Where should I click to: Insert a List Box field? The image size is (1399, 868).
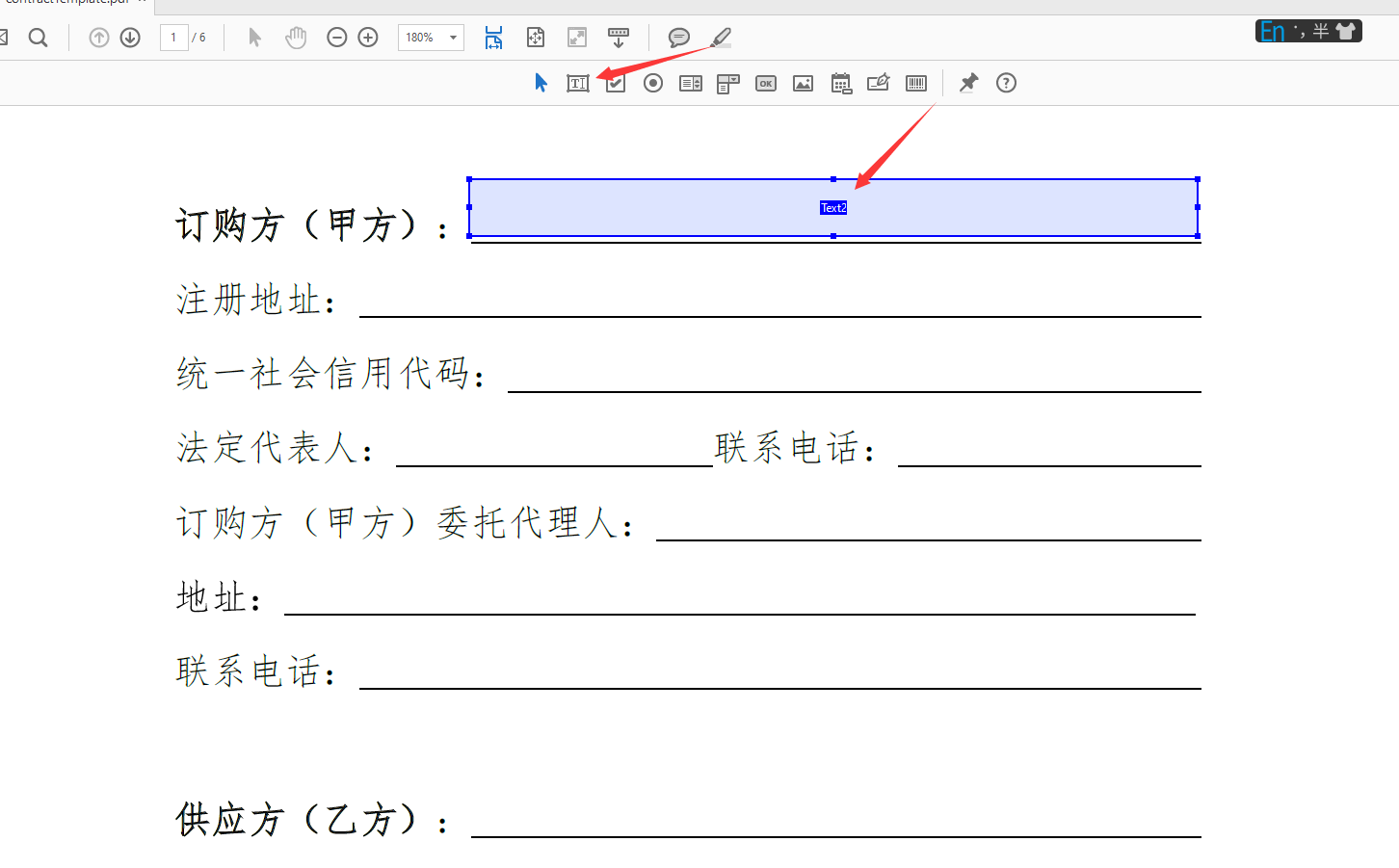[x=690, y=83]
